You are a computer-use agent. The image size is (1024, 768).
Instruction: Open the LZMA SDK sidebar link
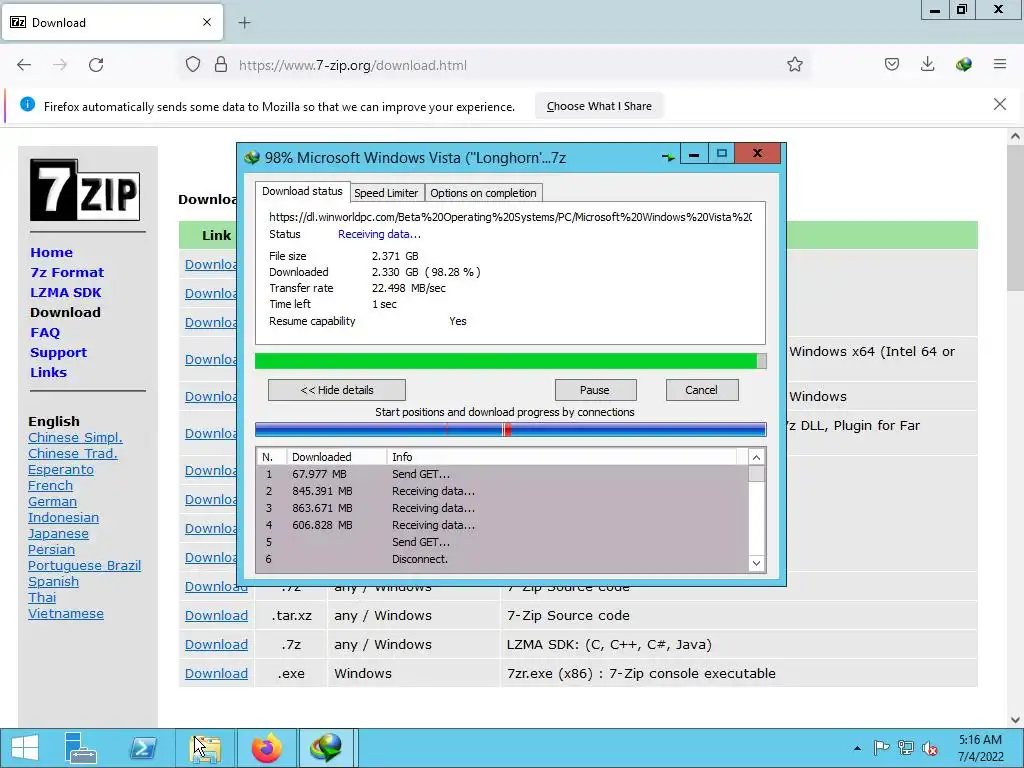66,293
